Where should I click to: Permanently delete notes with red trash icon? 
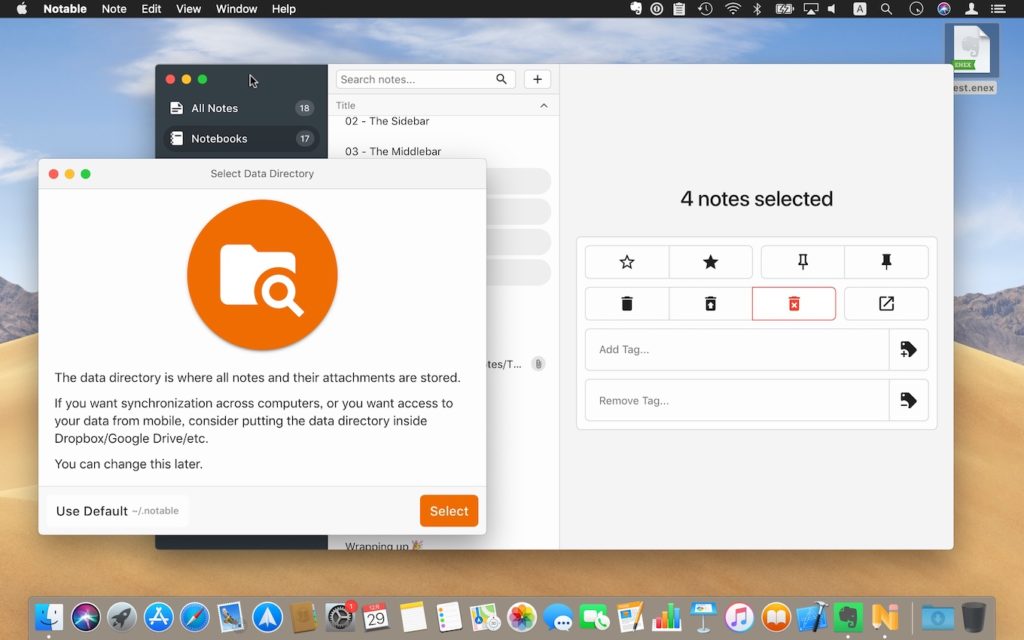794,304
